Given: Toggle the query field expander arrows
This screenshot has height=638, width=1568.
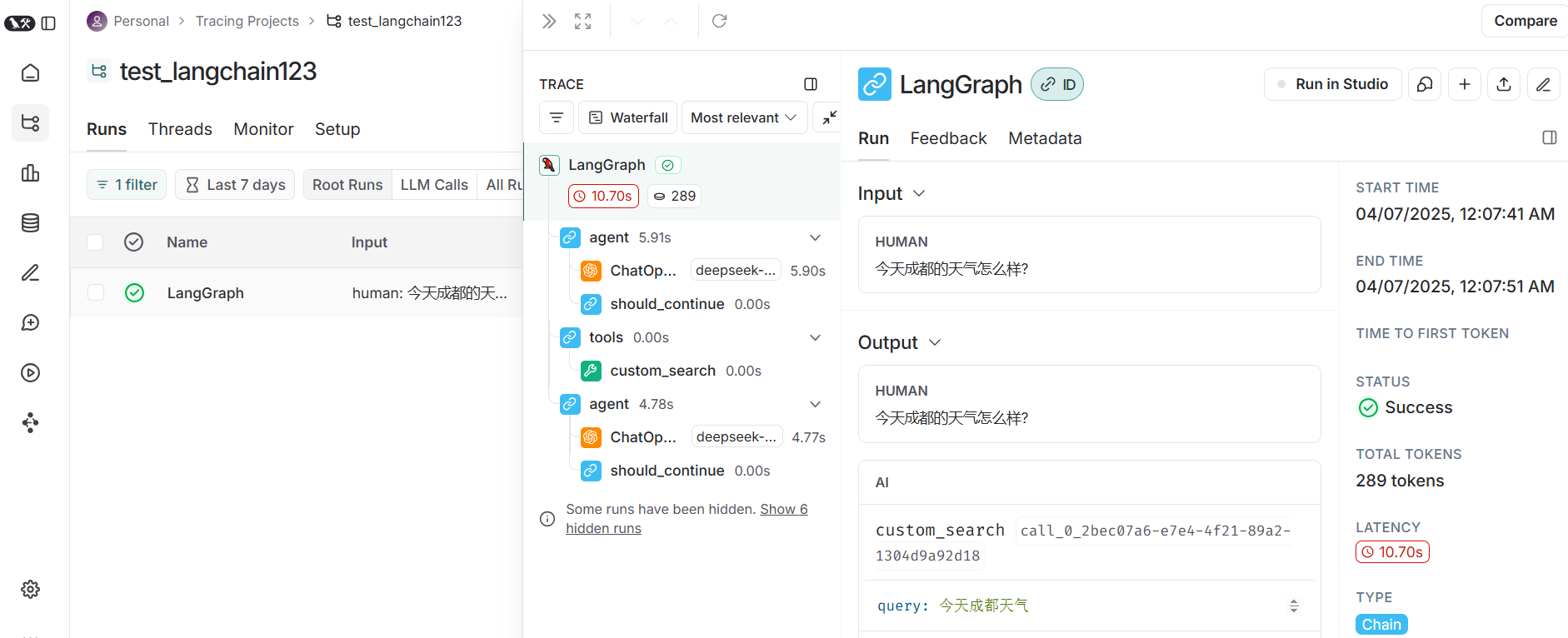Looking at the screenshot, I should point(1294,606).
